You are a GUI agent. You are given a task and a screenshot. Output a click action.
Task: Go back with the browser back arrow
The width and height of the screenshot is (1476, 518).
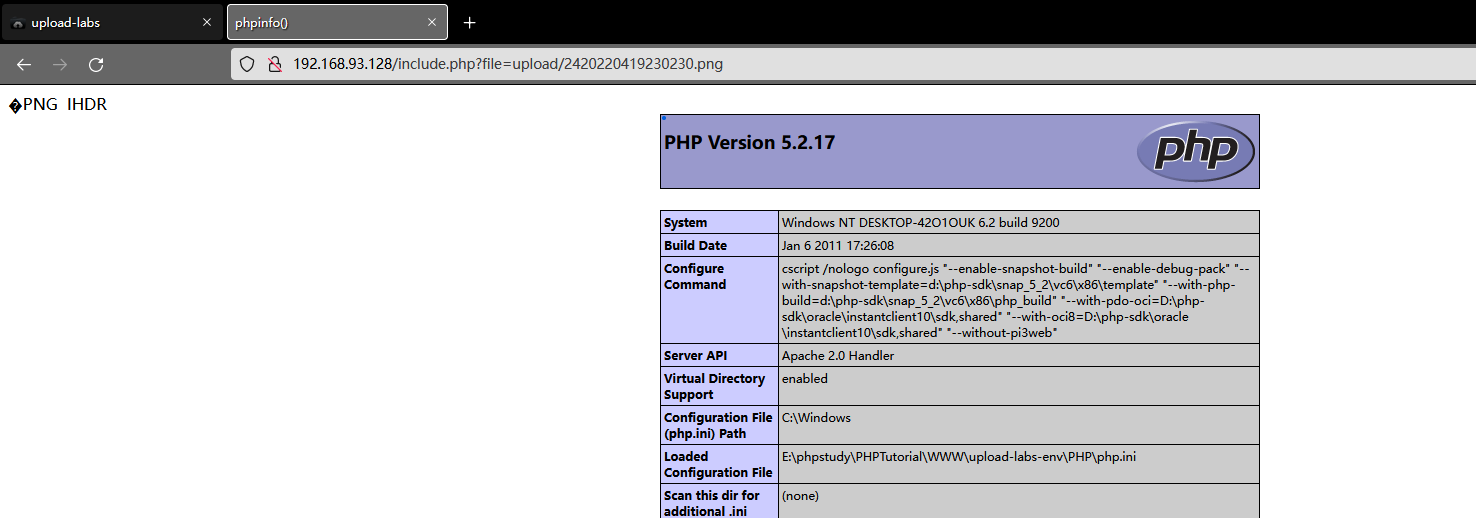tap(24, 64)
